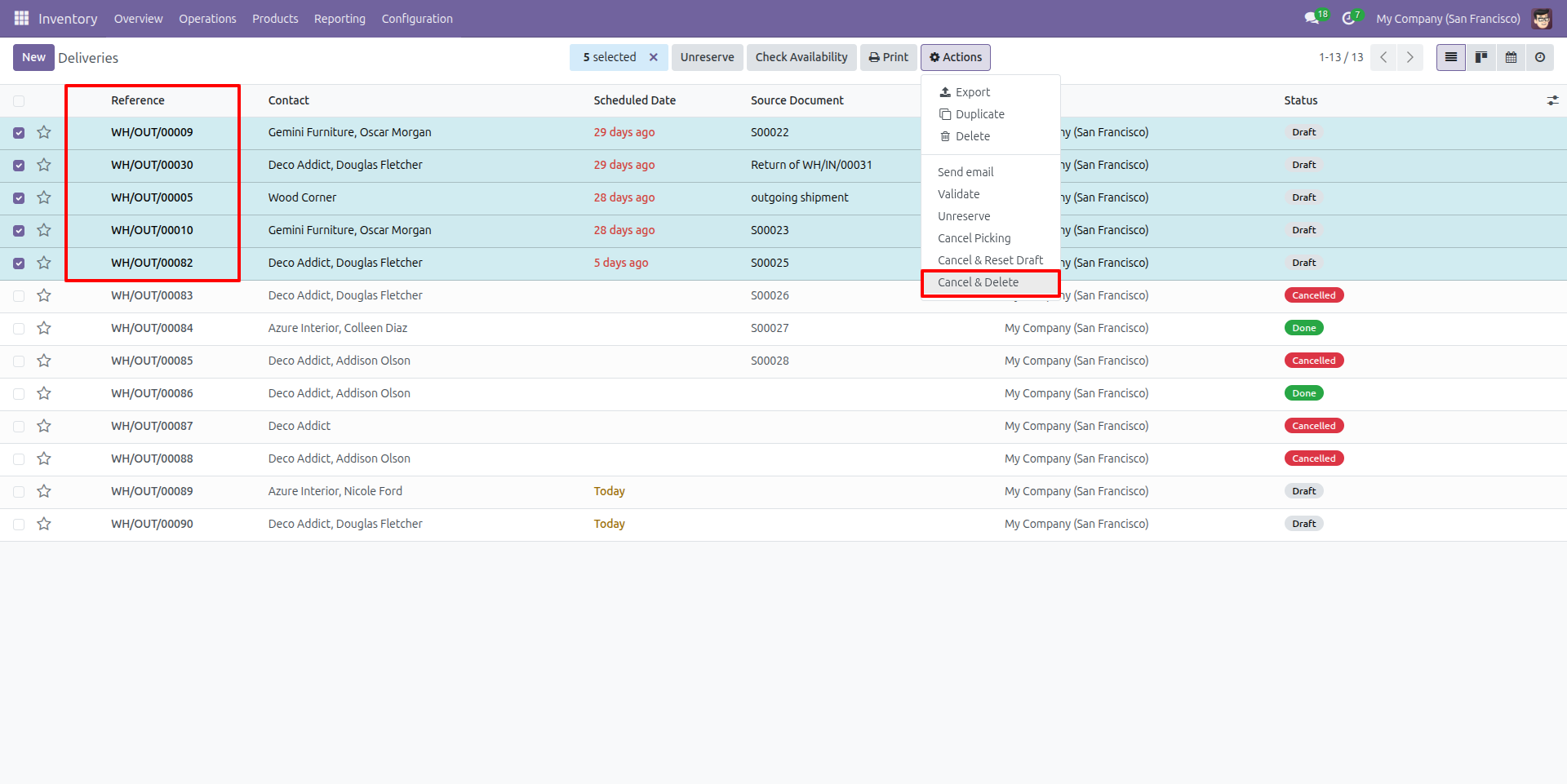Star the WH/OUT/00030 delivery
The width and height of the screenshot is (1567, 784).
pyautogui.click(x=44, y=165)
